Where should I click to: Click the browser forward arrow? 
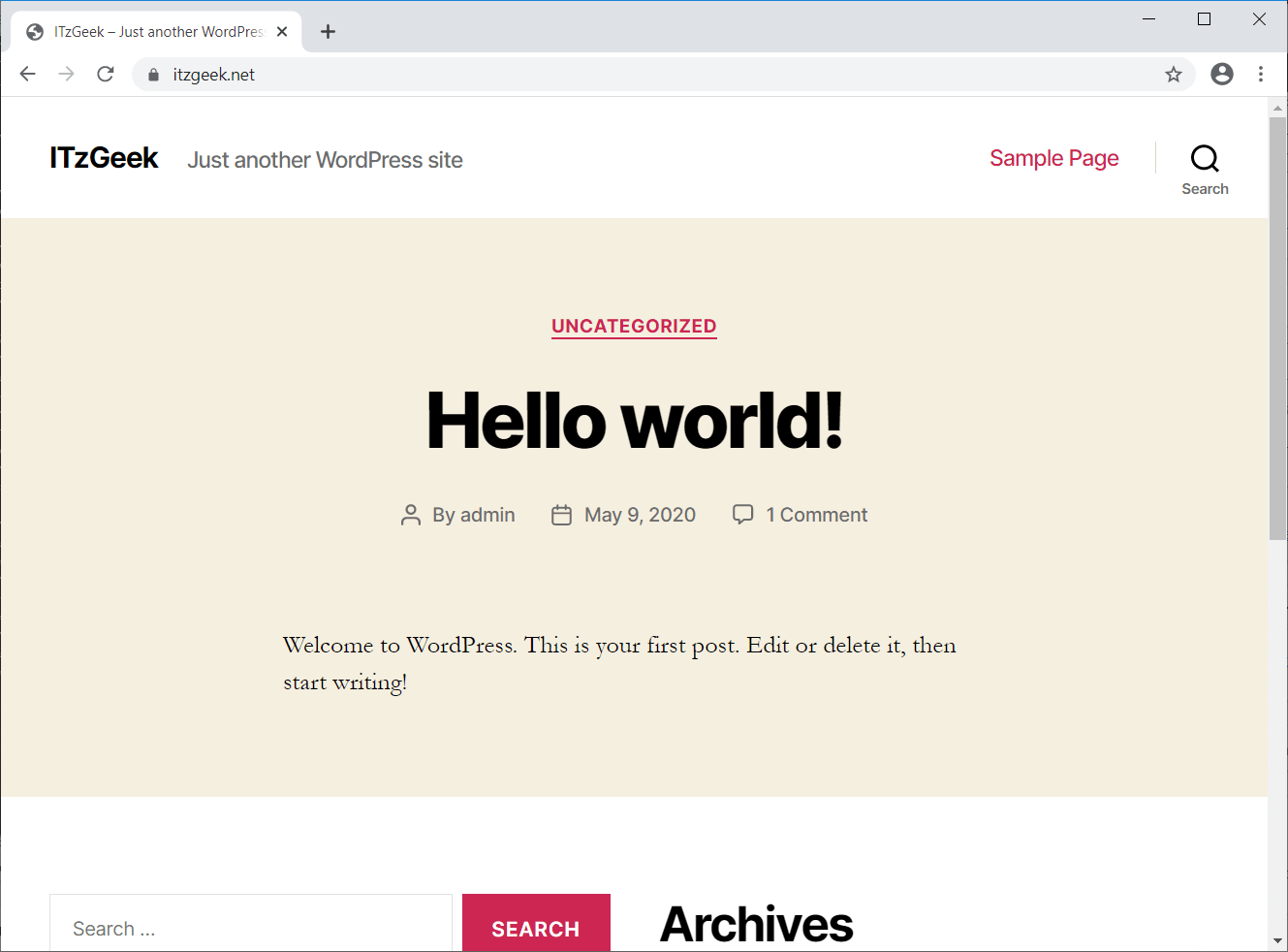(67, 75)
